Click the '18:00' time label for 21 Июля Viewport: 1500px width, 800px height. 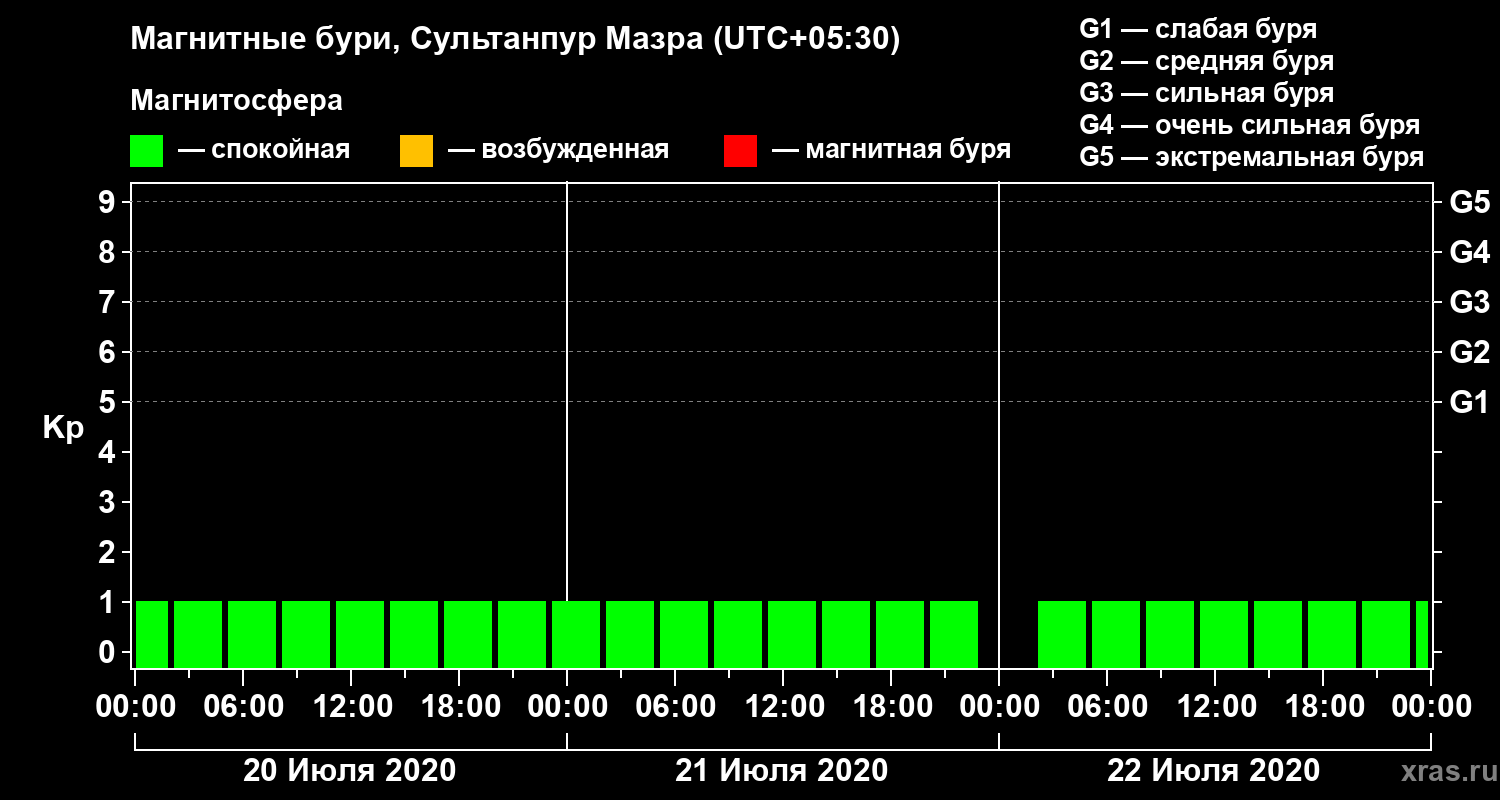[891, 707]
